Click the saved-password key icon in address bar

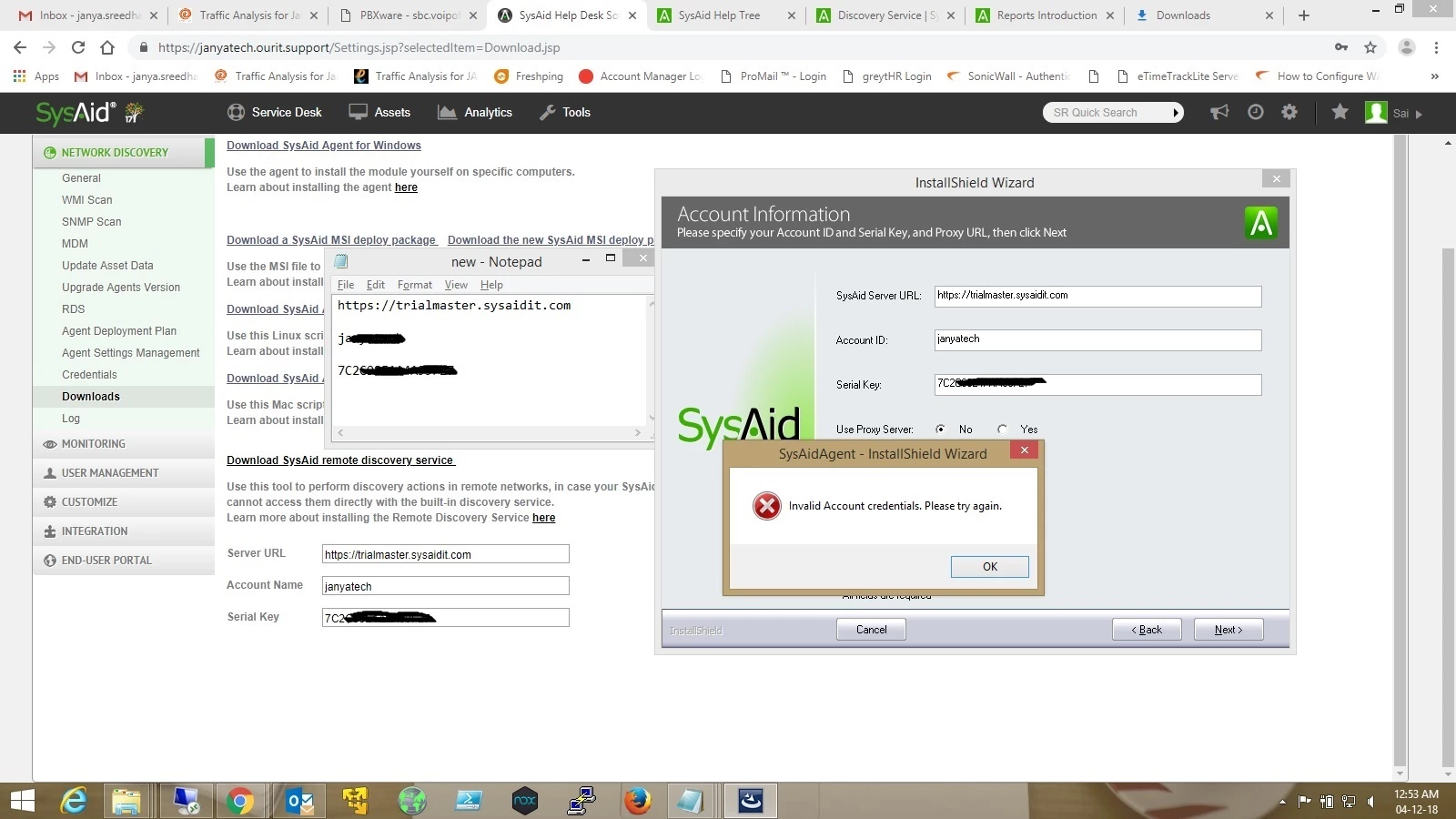(x=1341, y=47)
